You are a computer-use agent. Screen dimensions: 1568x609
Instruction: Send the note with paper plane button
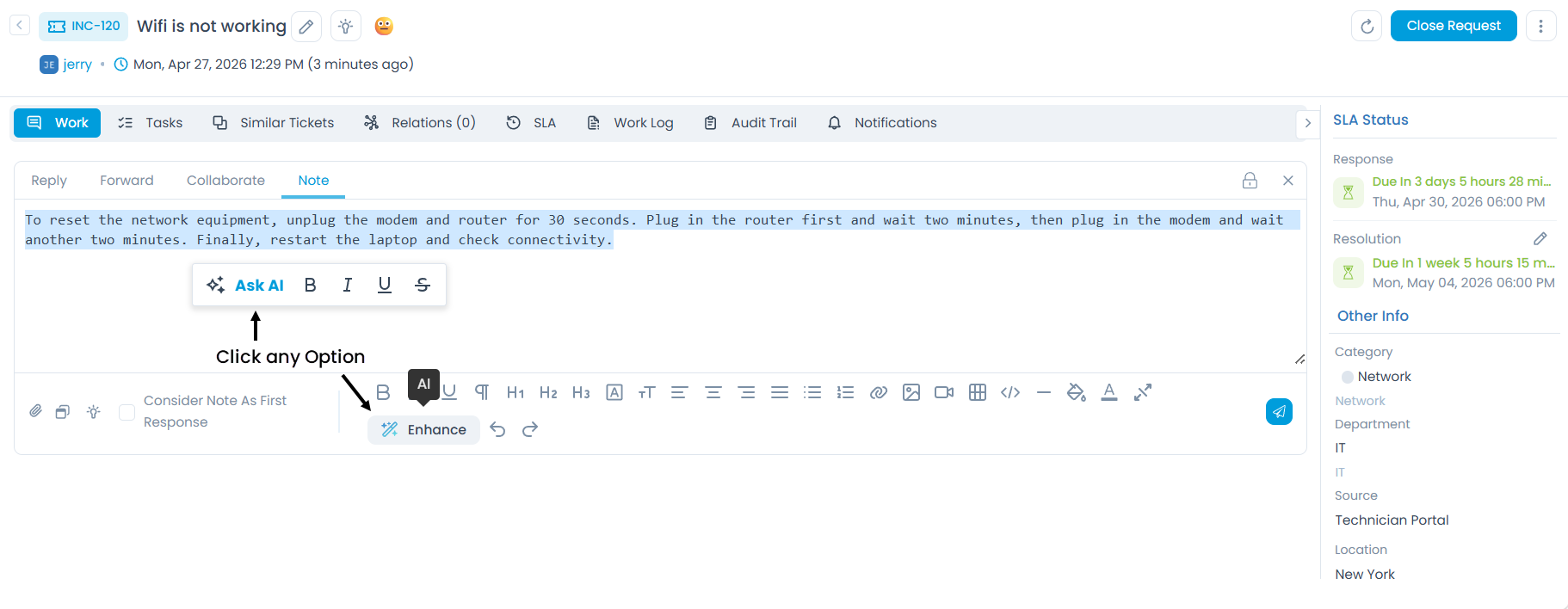(1278, 412)
